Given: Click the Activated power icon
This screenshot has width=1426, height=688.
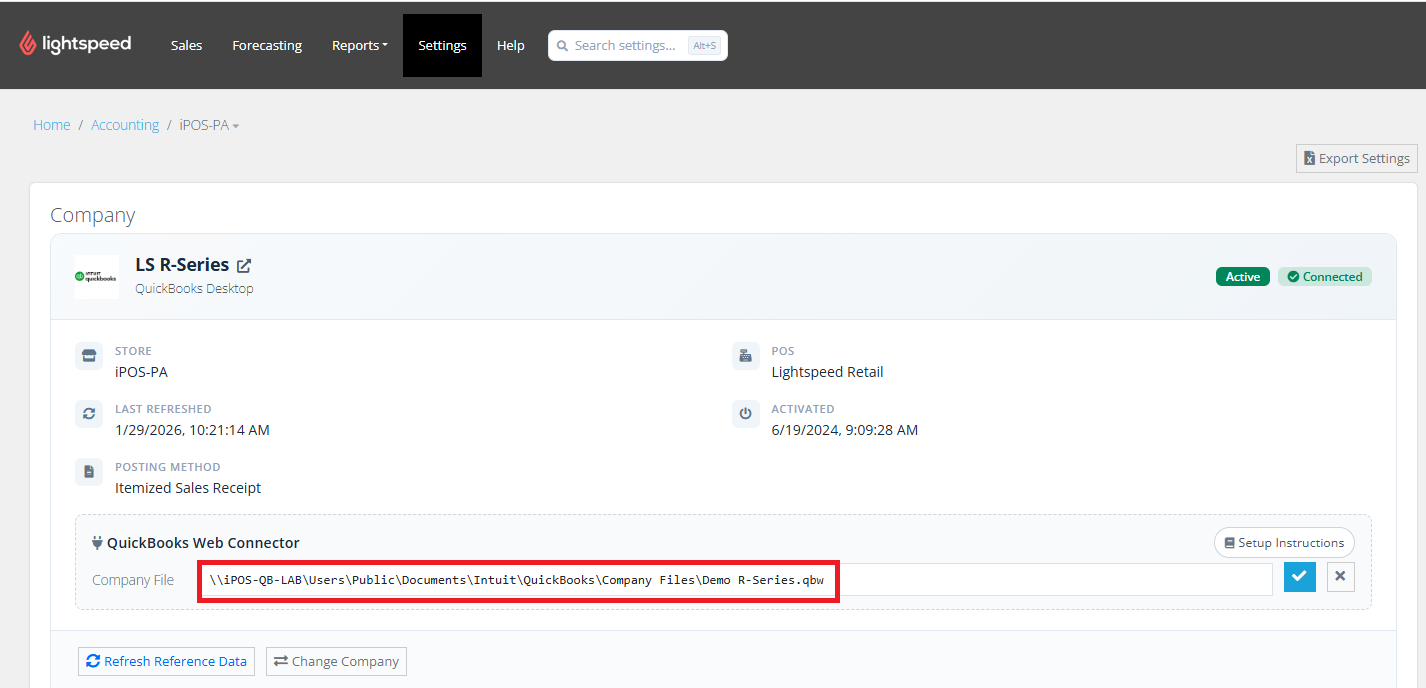Looking at the screenshot, I should (745, 414).
